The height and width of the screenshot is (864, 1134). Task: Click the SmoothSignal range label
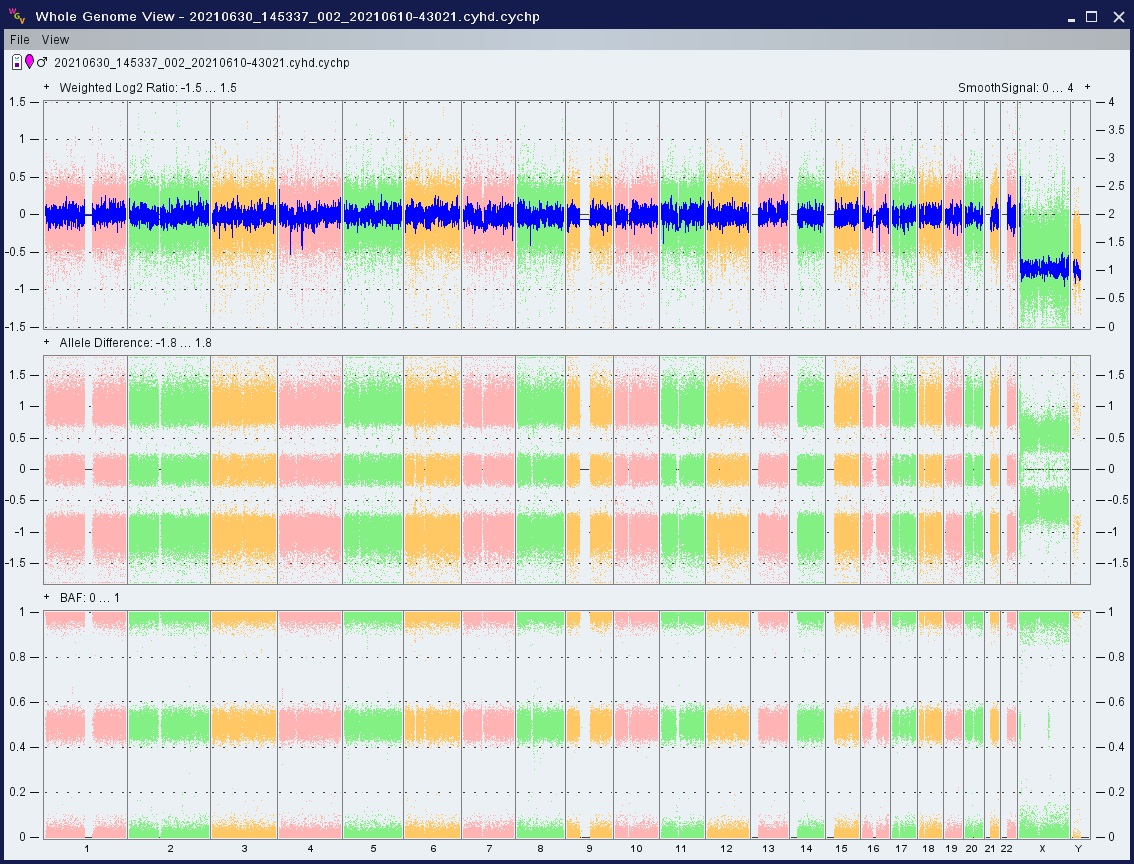pyautogui.click(x=1015, y=88)
